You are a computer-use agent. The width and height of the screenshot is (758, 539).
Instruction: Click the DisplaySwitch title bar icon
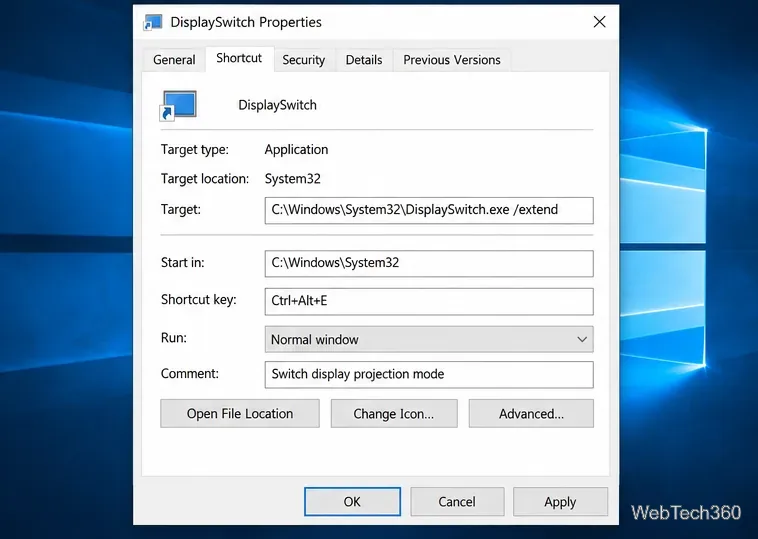click(153, 22)
